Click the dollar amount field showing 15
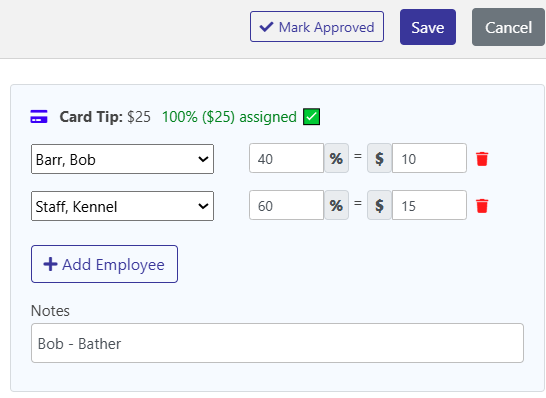Screen dimensions: 546x398 (429, 205)
